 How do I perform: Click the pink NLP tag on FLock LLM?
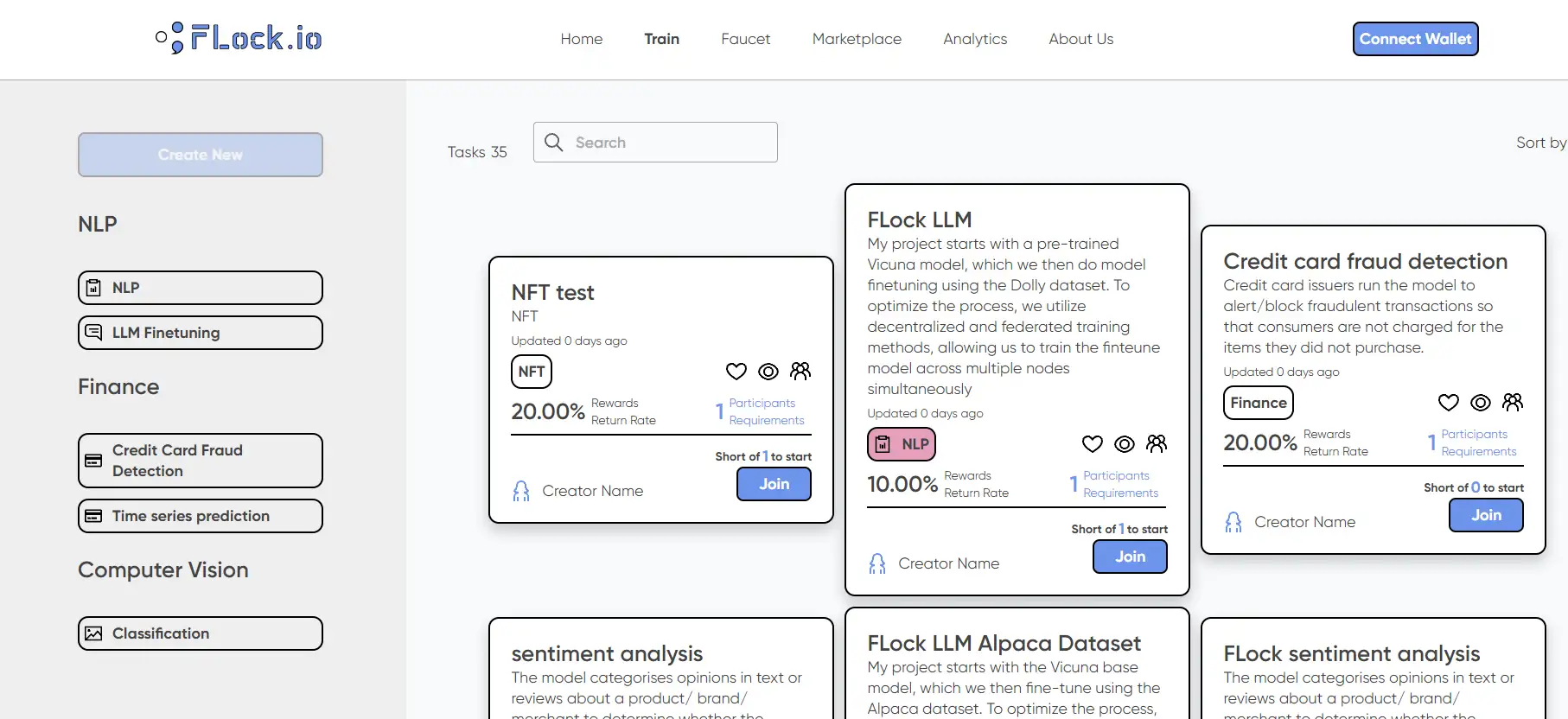click(x=901, y=444)
